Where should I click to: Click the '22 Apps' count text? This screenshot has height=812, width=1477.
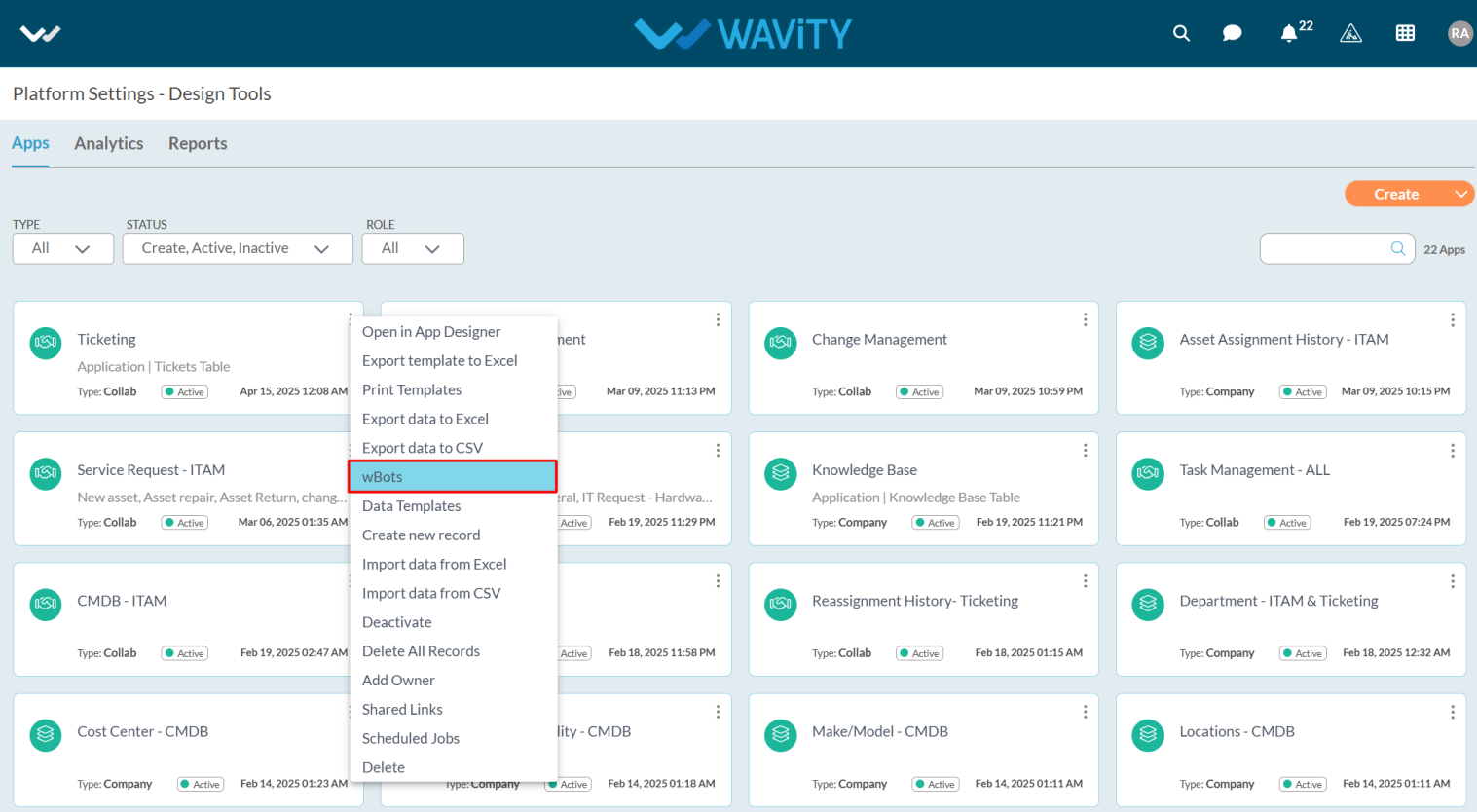click(x=1444, y=250)
